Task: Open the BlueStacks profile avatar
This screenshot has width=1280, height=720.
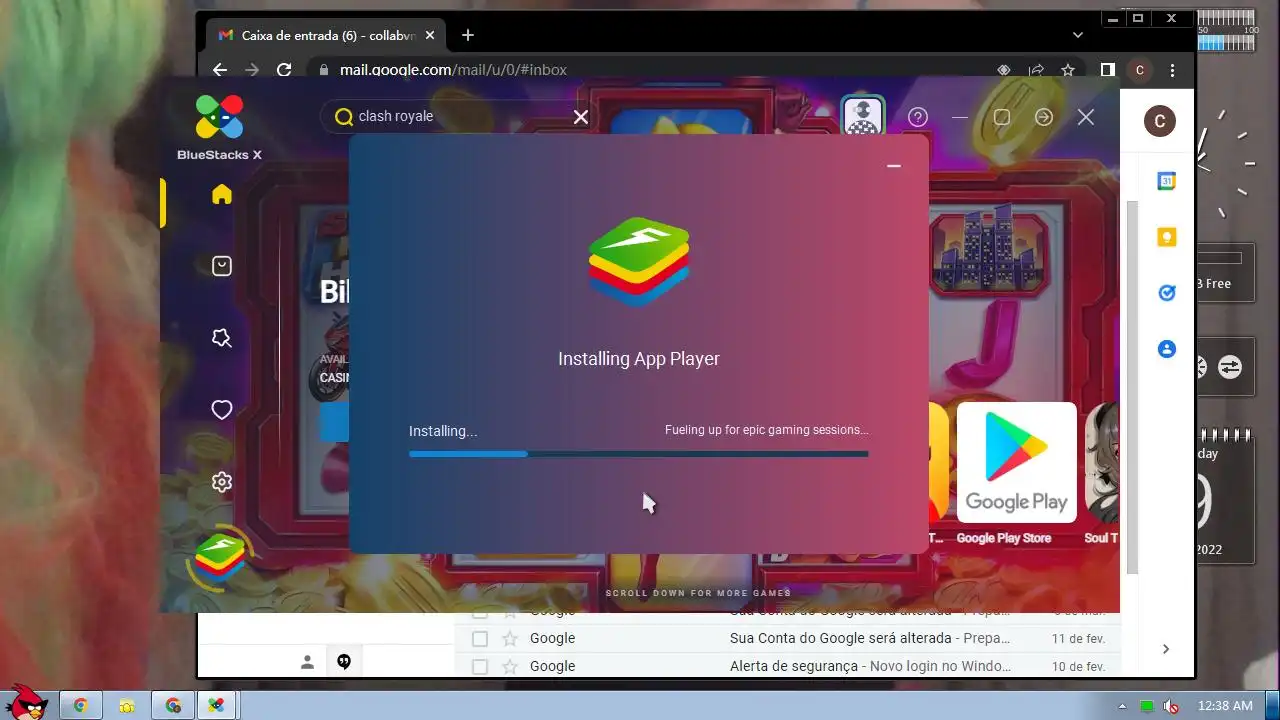Action: pos(863,117)
